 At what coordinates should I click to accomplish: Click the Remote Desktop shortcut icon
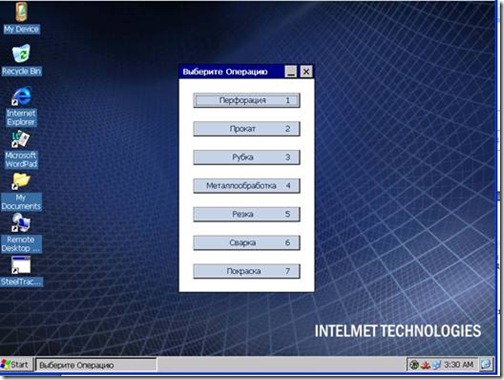pos(21,233)
